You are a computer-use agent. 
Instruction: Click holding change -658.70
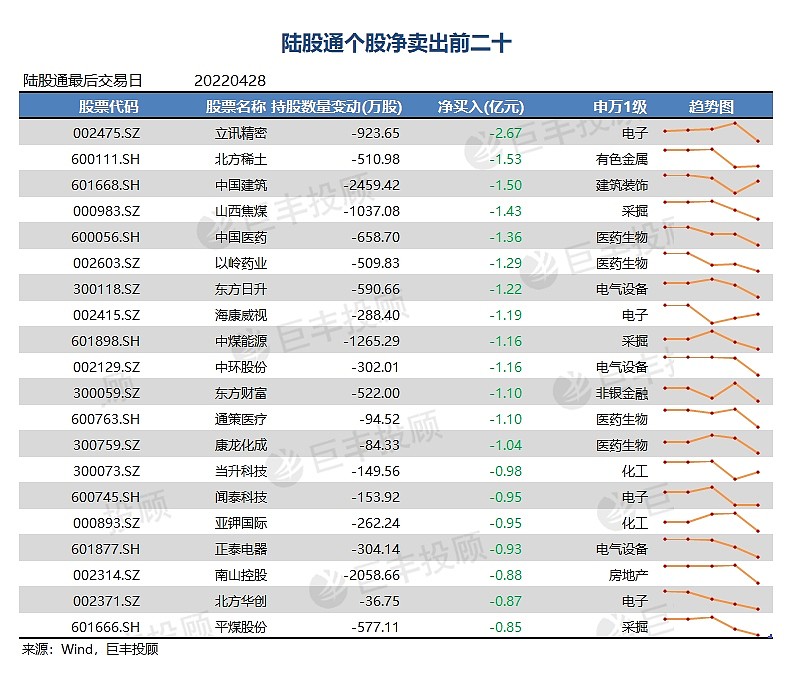click(375, 237)
